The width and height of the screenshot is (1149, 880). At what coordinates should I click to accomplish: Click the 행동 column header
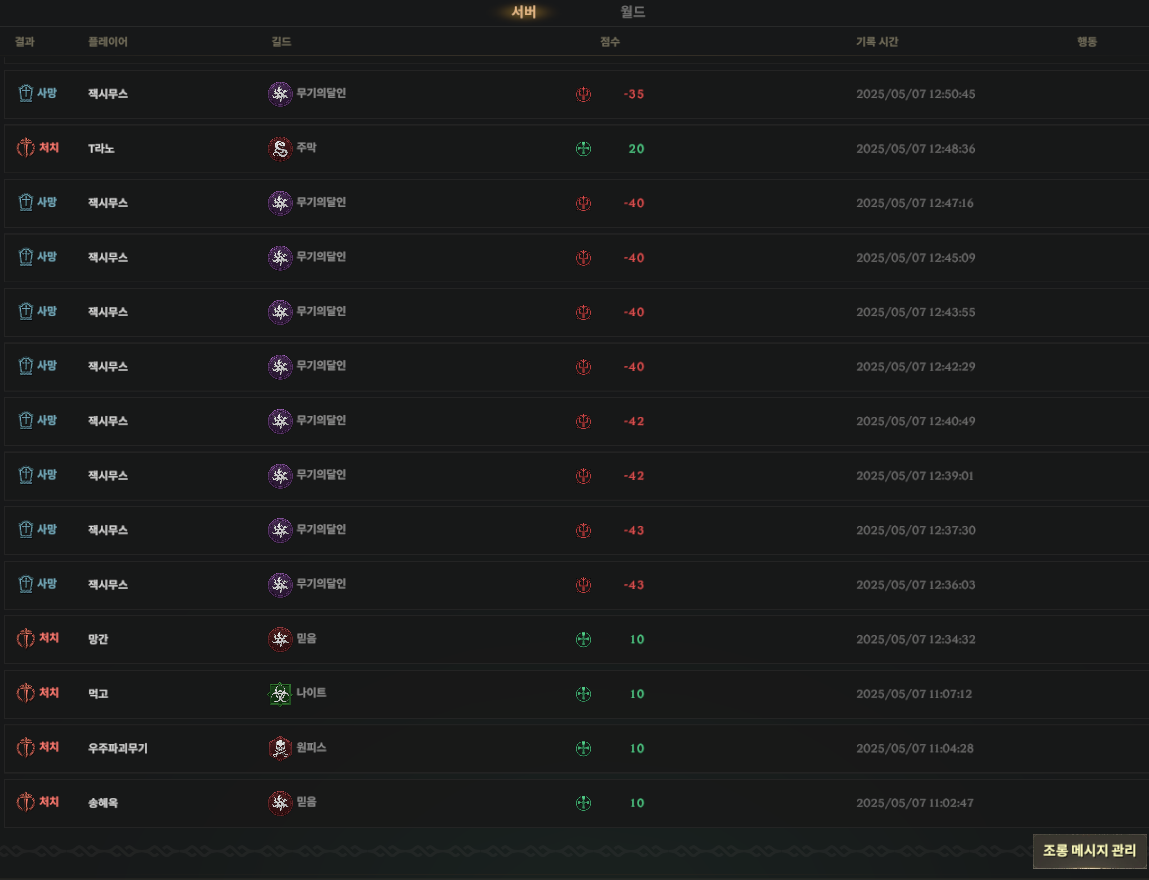[x=1087, y=42]
